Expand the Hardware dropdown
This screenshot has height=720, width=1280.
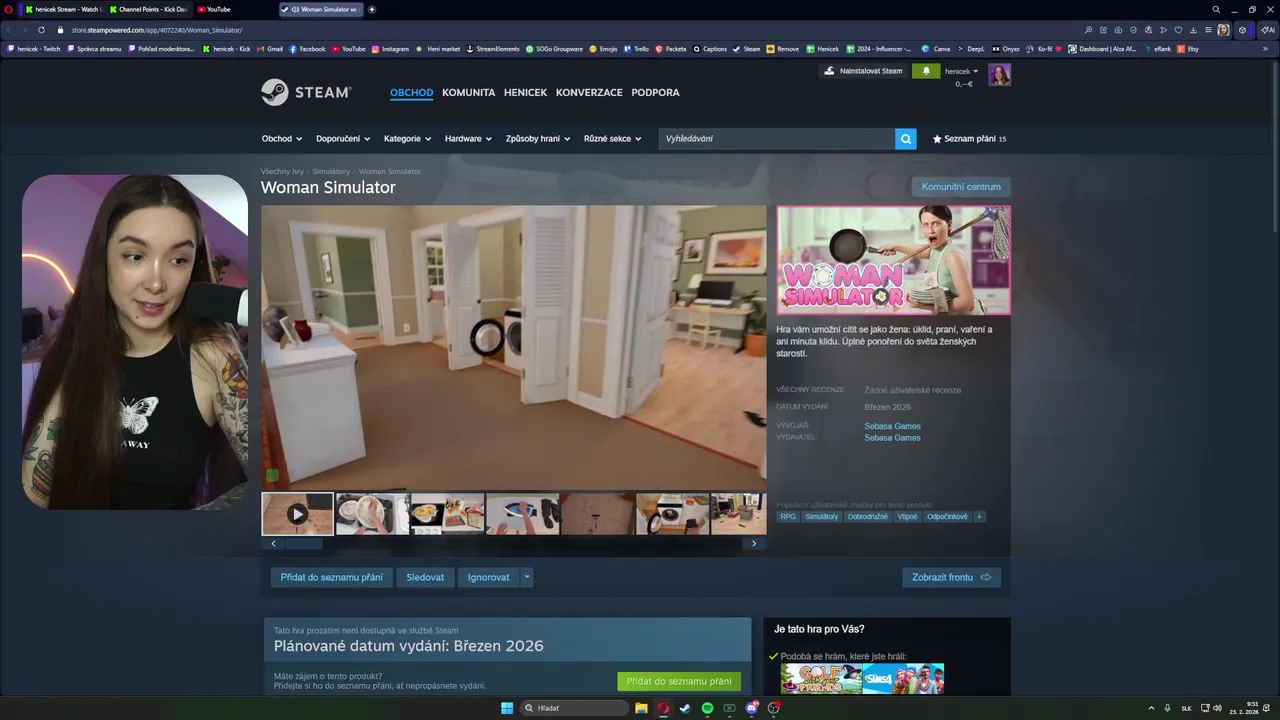468,139
